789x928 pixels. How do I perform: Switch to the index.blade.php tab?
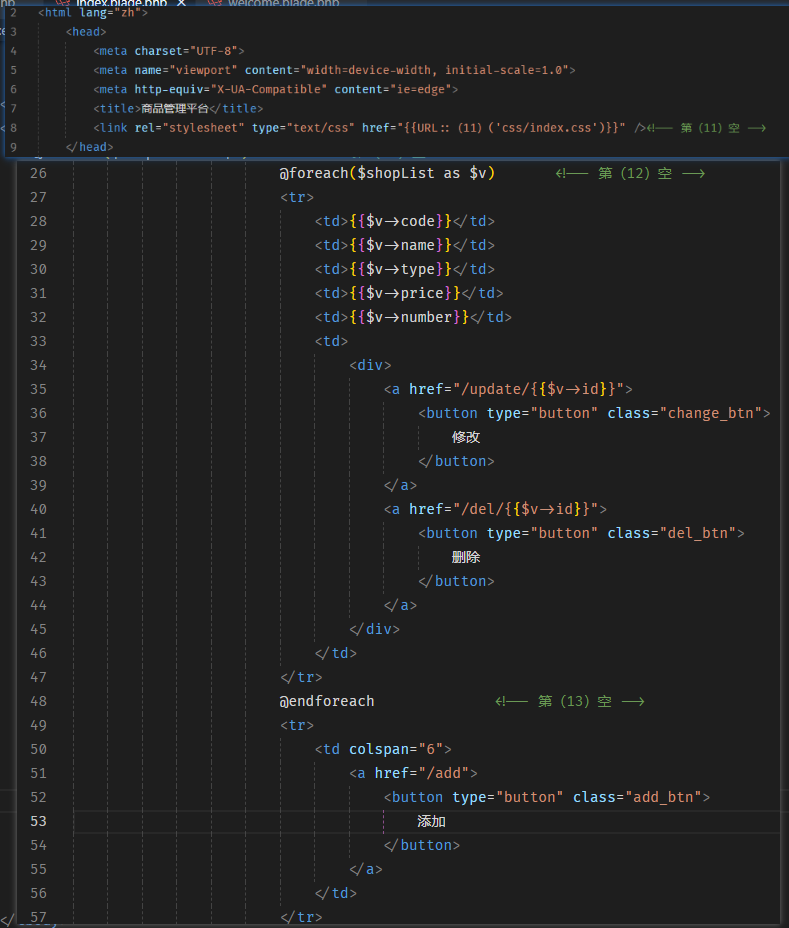[x=121, y=3]
